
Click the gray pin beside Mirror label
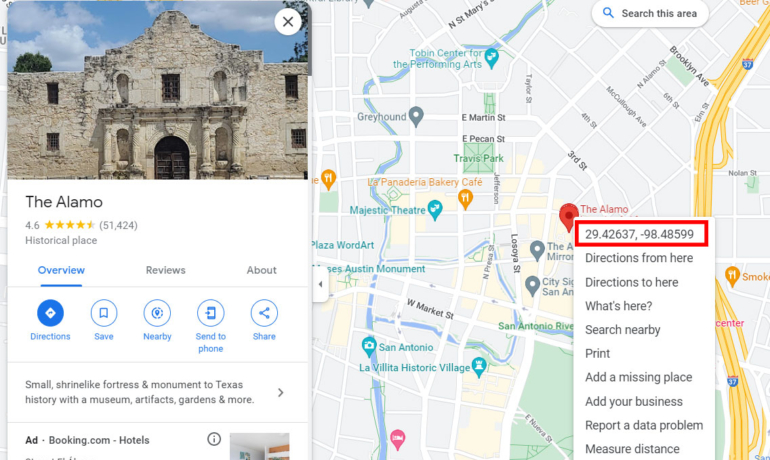(537, 250)
